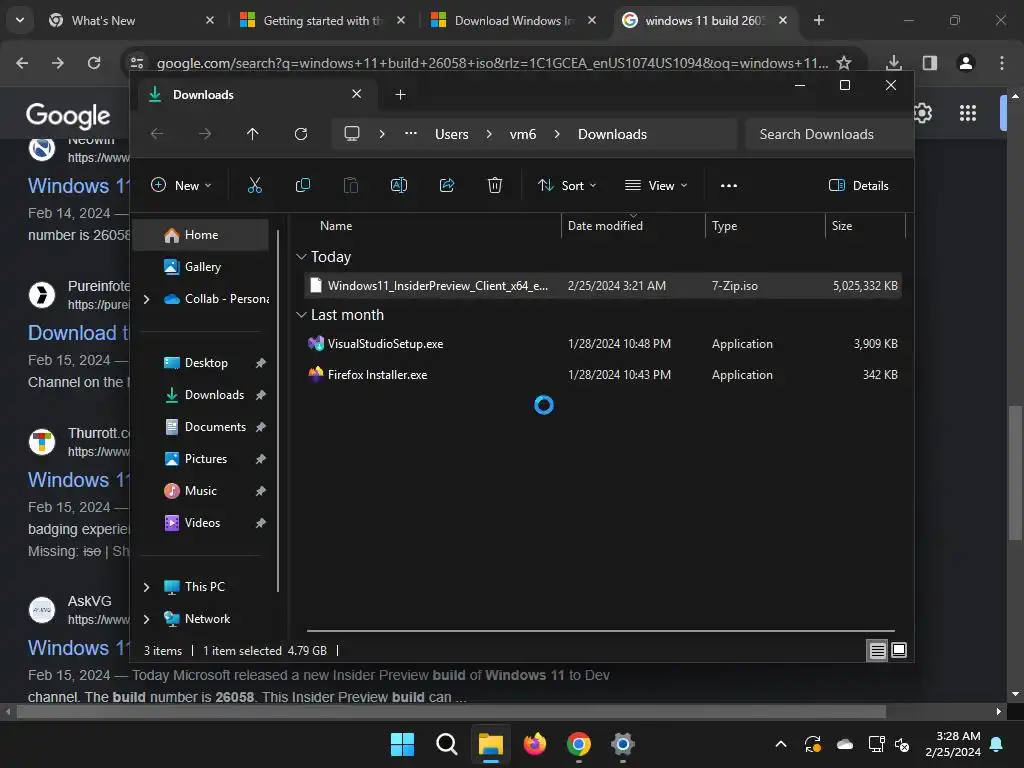Switch to large thumbnails view icon in status bar
The width and height of the screenshot is (1024, 768).
tap(899, 650)
